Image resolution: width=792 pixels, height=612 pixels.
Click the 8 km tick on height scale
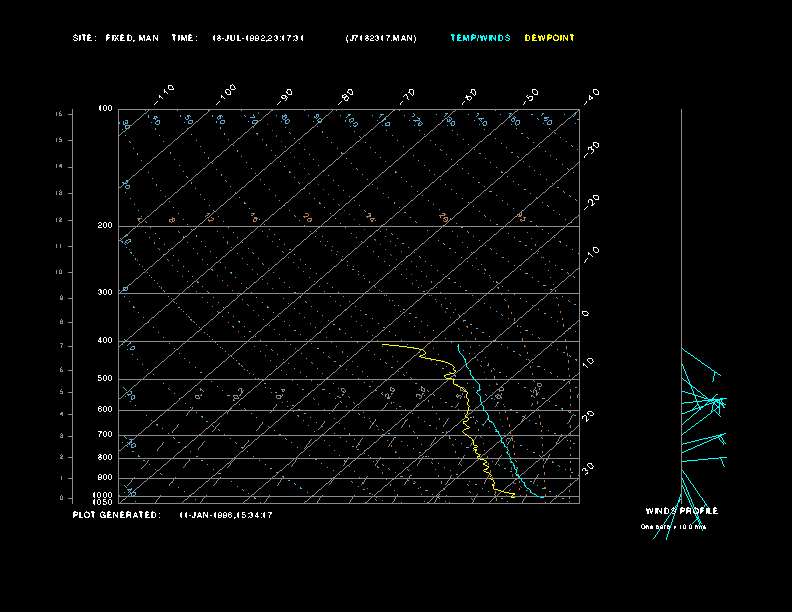62,322
